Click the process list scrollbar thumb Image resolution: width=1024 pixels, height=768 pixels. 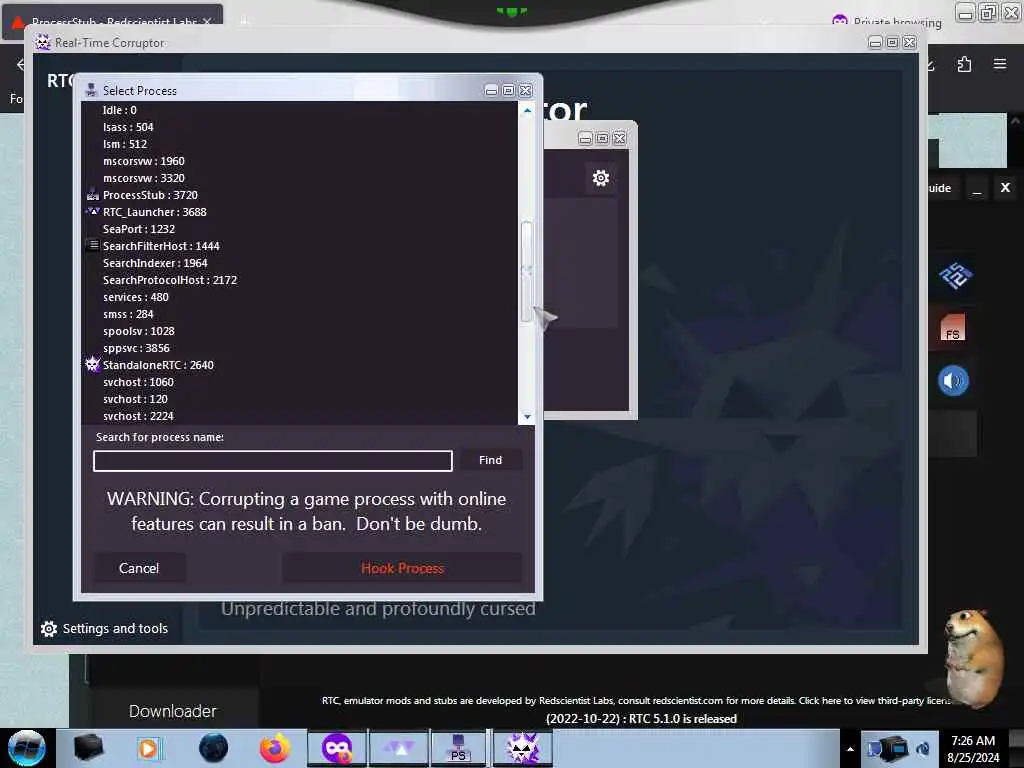[x=526, y=271]
